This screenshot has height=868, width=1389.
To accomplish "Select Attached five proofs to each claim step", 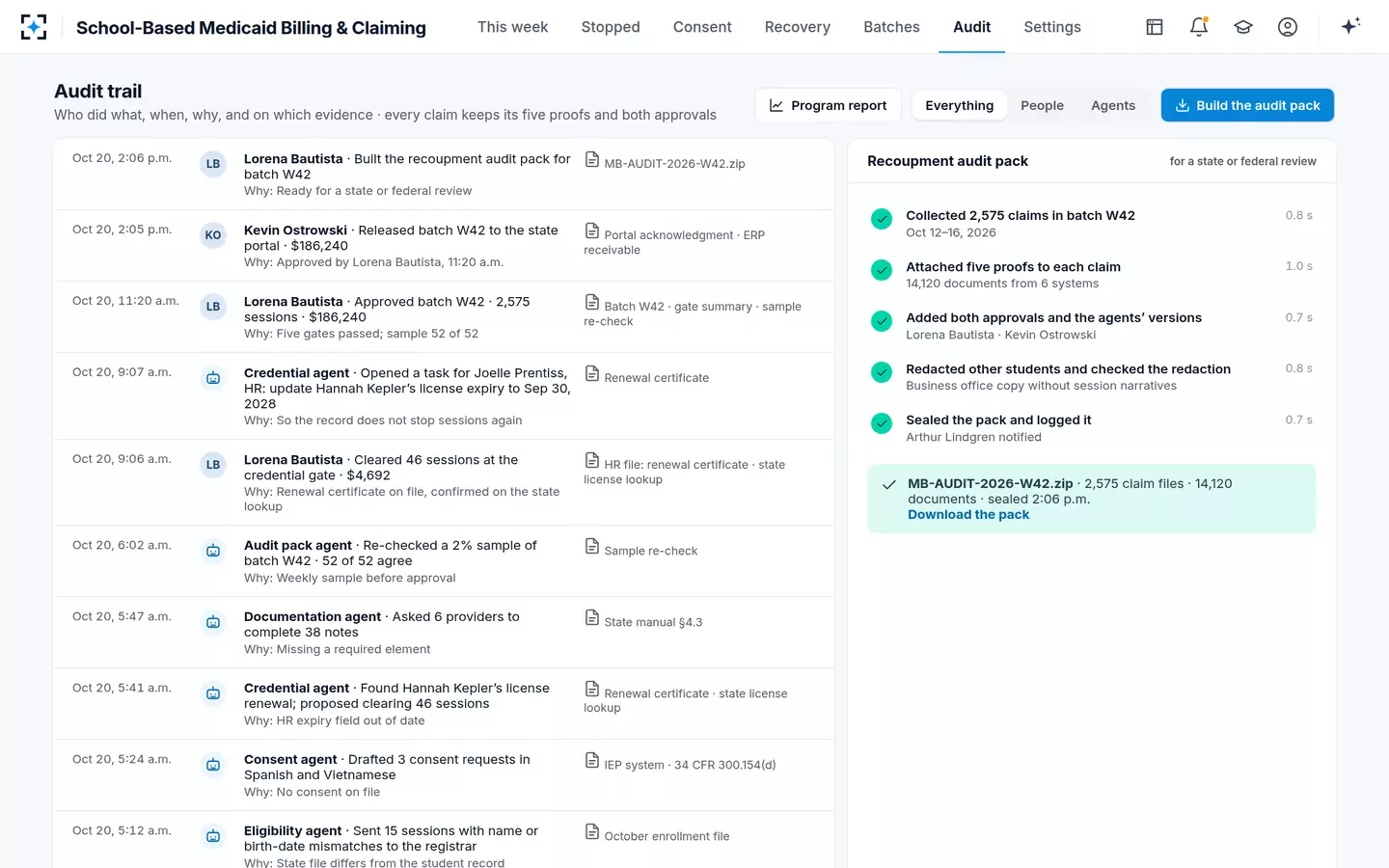I will pyautogui.click(x=1092, y=275).
